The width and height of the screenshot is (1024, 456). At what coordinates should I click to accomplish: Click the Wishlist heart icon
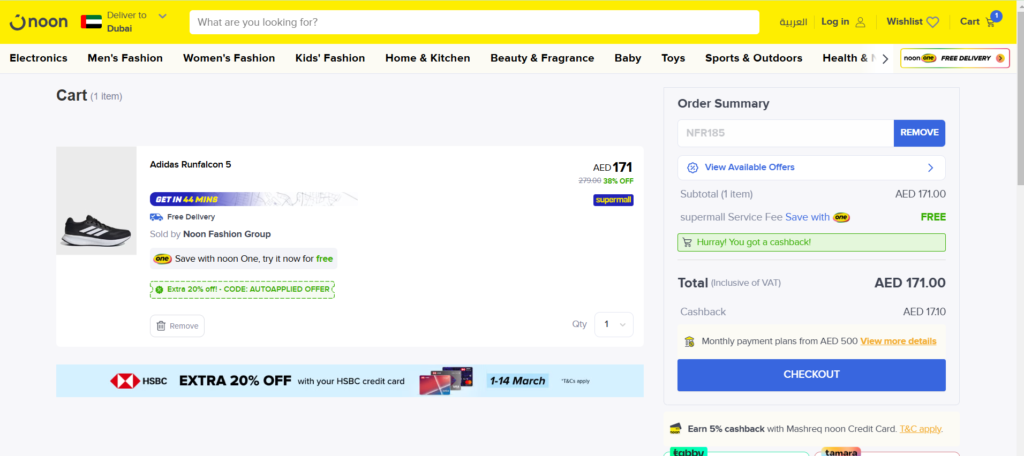click(932, 22)
